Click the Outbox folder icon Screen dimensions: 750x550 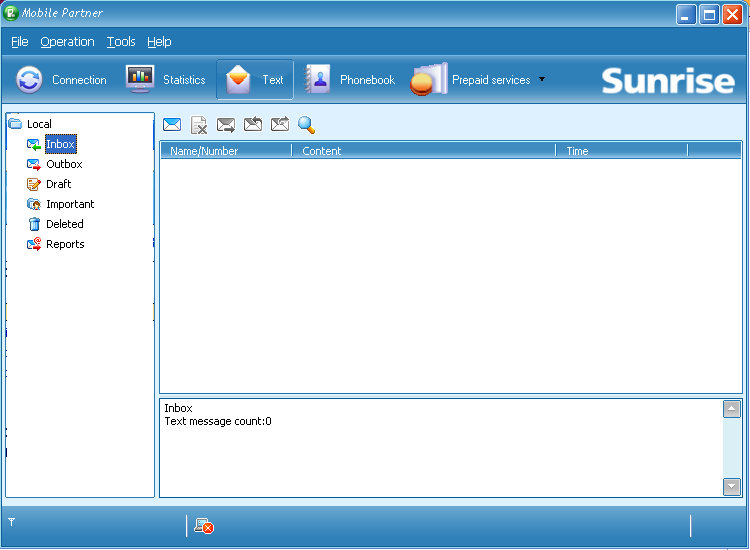tap(33, 164)
